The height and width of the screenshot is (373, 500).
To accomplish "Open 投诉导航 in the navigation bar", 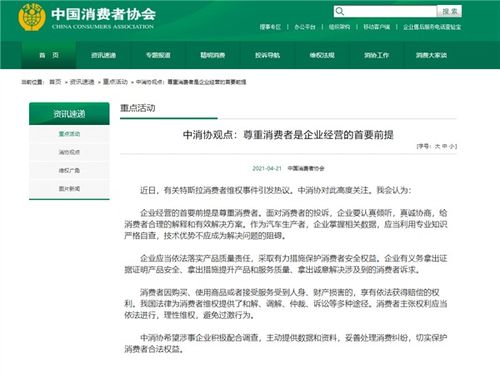I will [267, 55].
